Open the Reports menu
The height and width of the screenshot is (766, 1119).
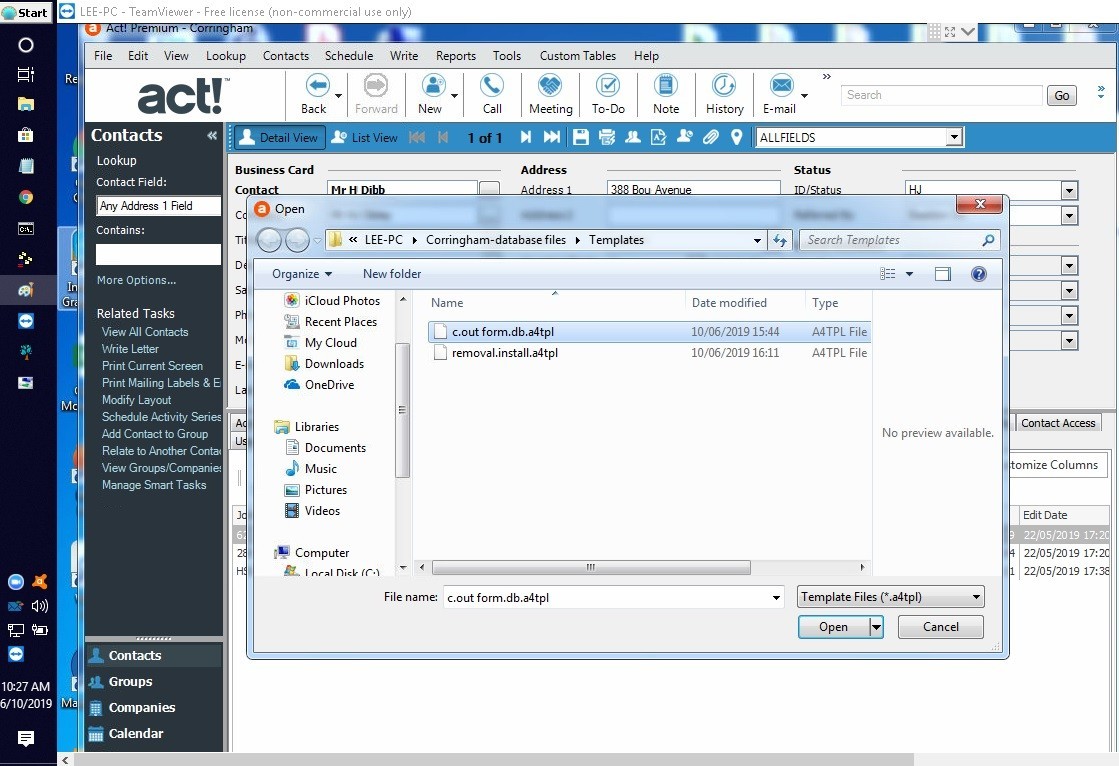456,56
